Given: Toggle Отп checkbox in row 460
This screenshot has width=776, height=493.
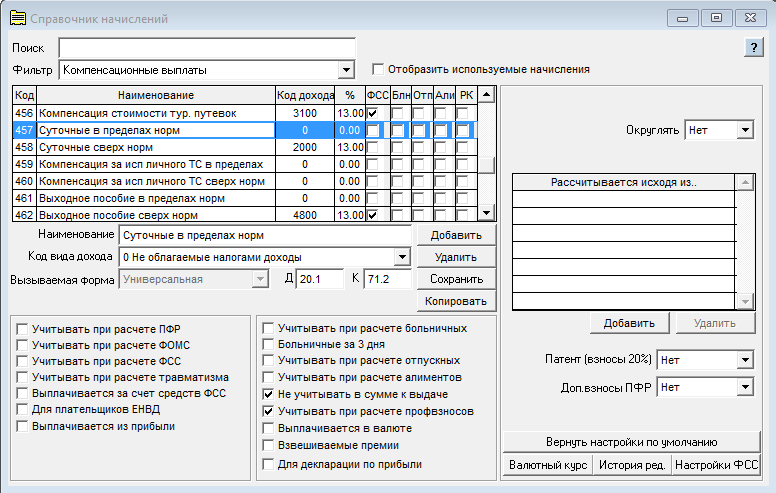Looking at the screenshot, I should click(418, 181).
